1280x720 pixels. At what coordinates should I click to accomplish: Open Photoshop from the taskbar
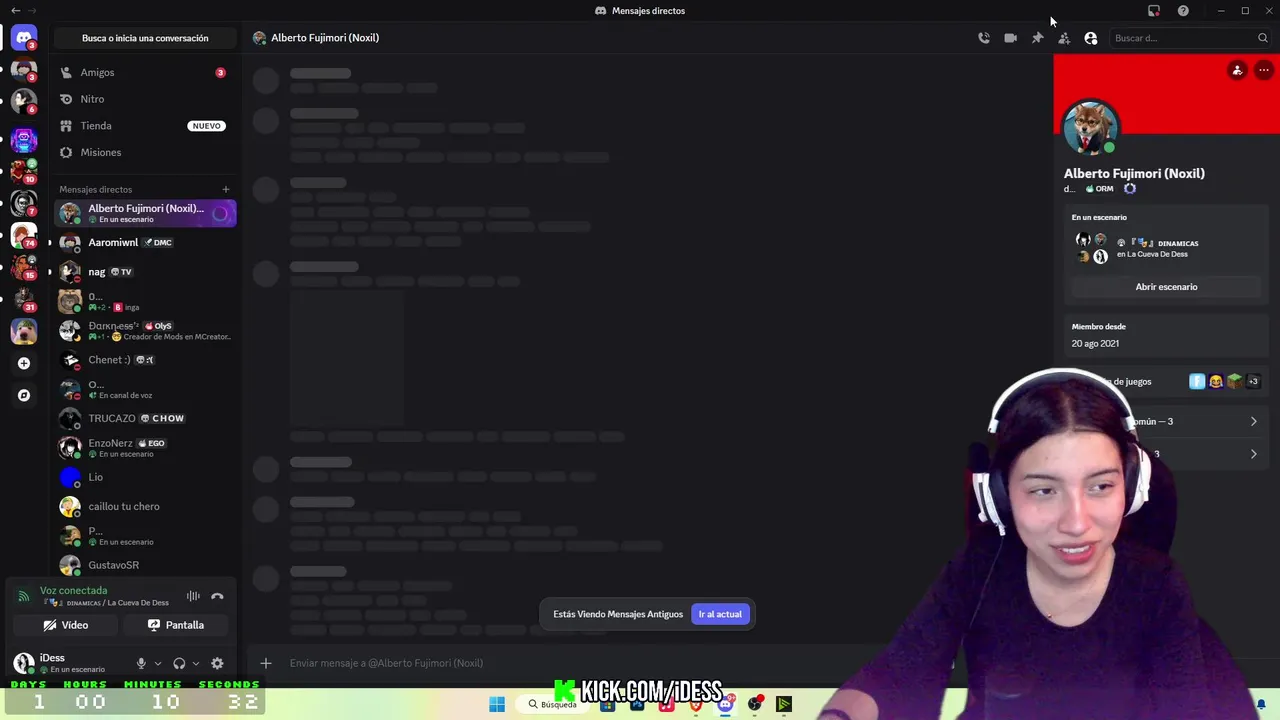point(637,704)
